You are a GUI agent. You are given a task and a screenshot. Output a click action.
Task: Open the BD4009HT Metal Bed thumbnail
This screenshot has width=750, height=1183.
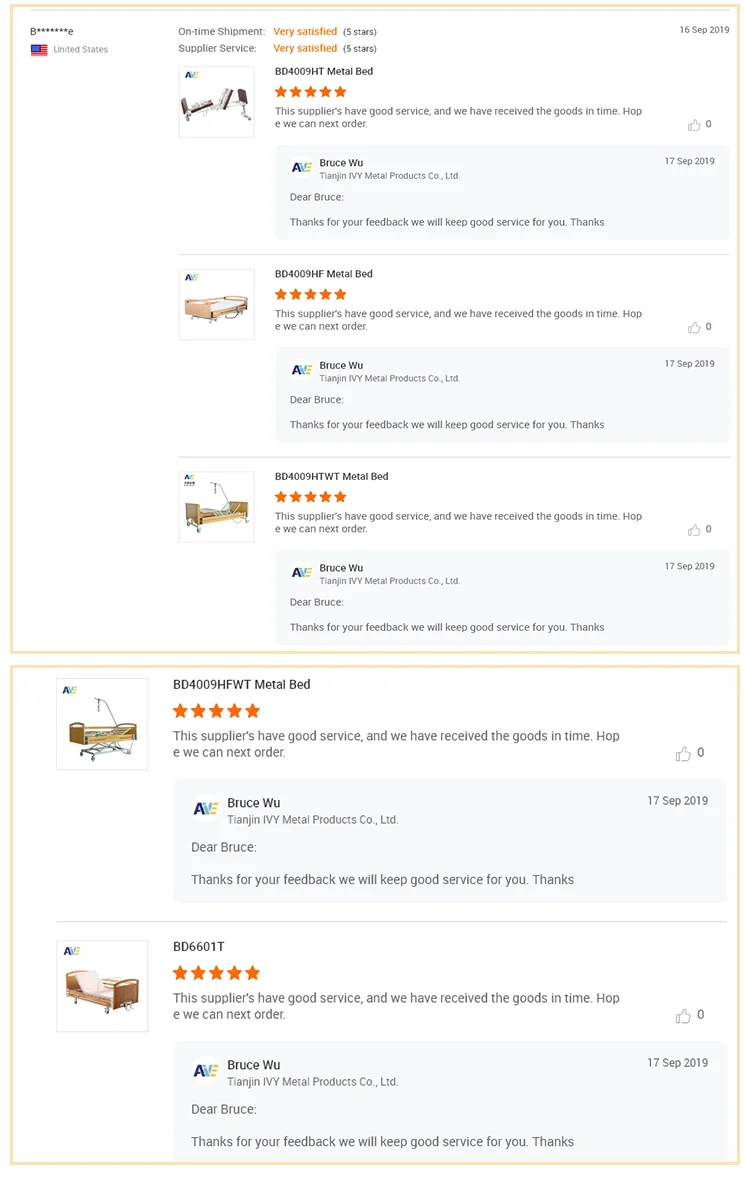[x=216, y=102]
